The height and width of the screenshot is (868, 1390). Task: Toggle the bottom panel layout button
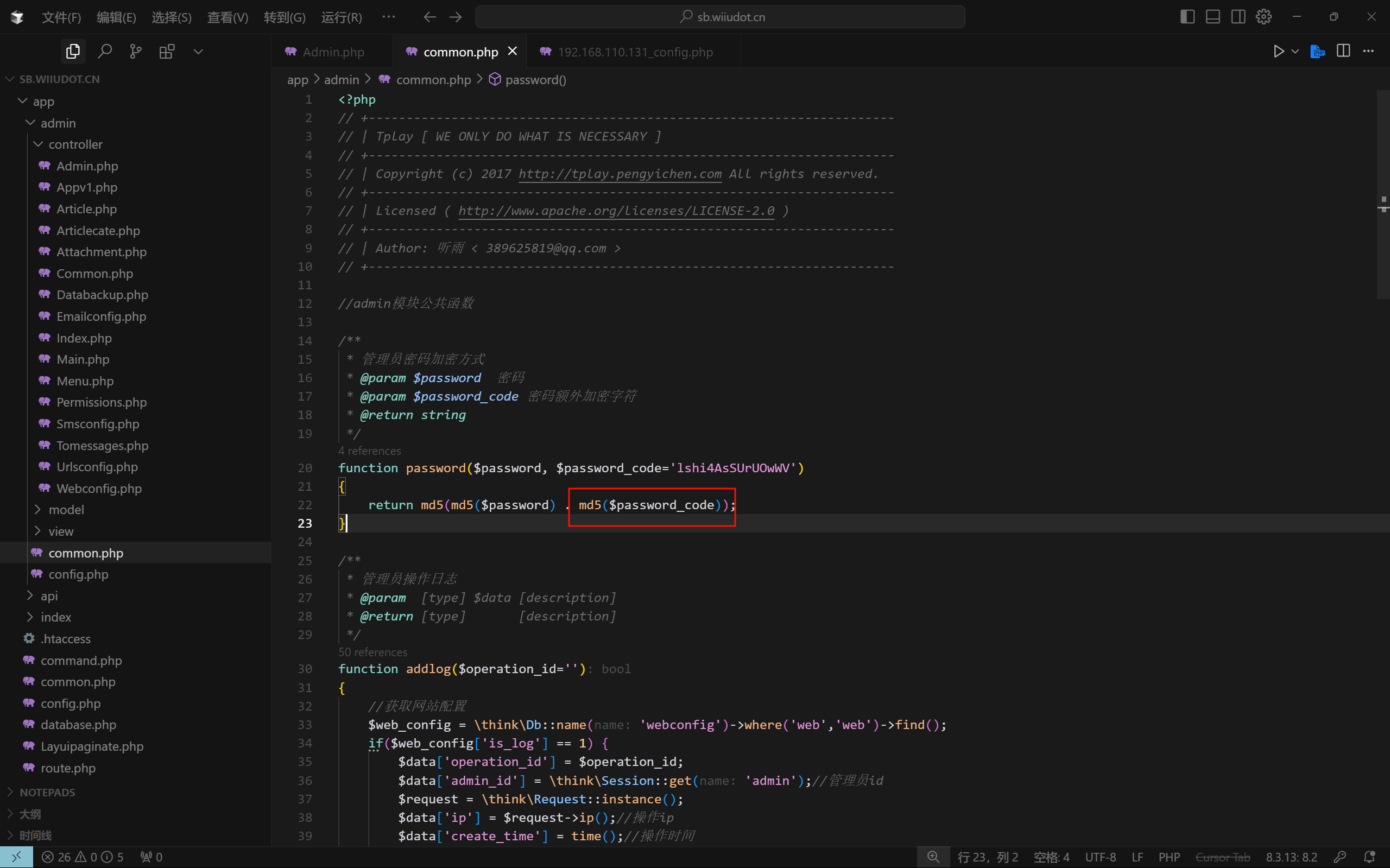pyautogui.click(x=1212, y=17)
